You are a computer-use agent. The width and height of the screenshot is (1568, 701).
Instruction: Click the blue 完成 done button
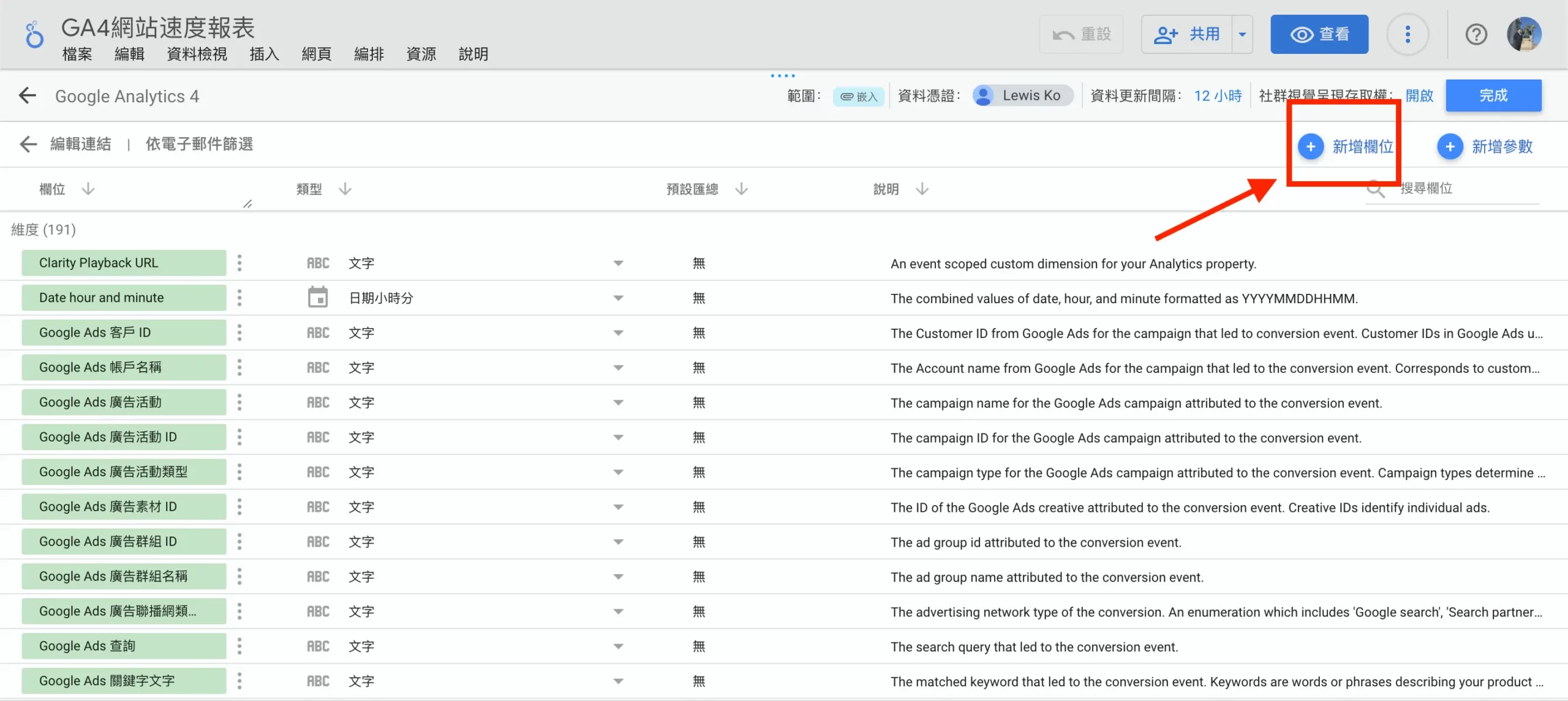pyautogui.click(x=1493, y=96)
